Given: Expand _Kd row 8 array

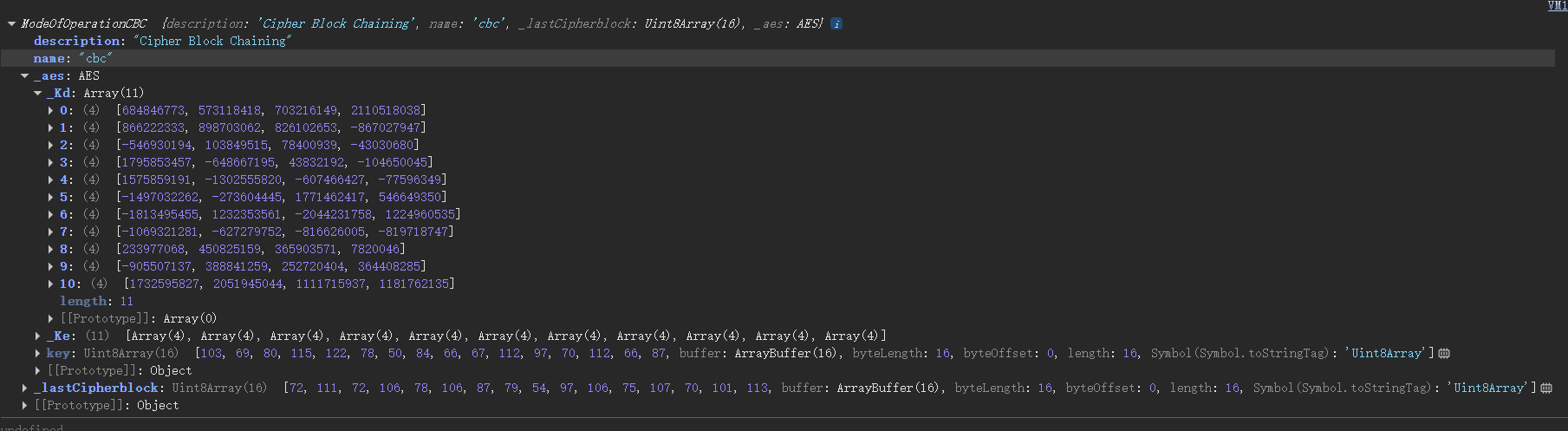Looking at the screenshot, I should point(51,249).
